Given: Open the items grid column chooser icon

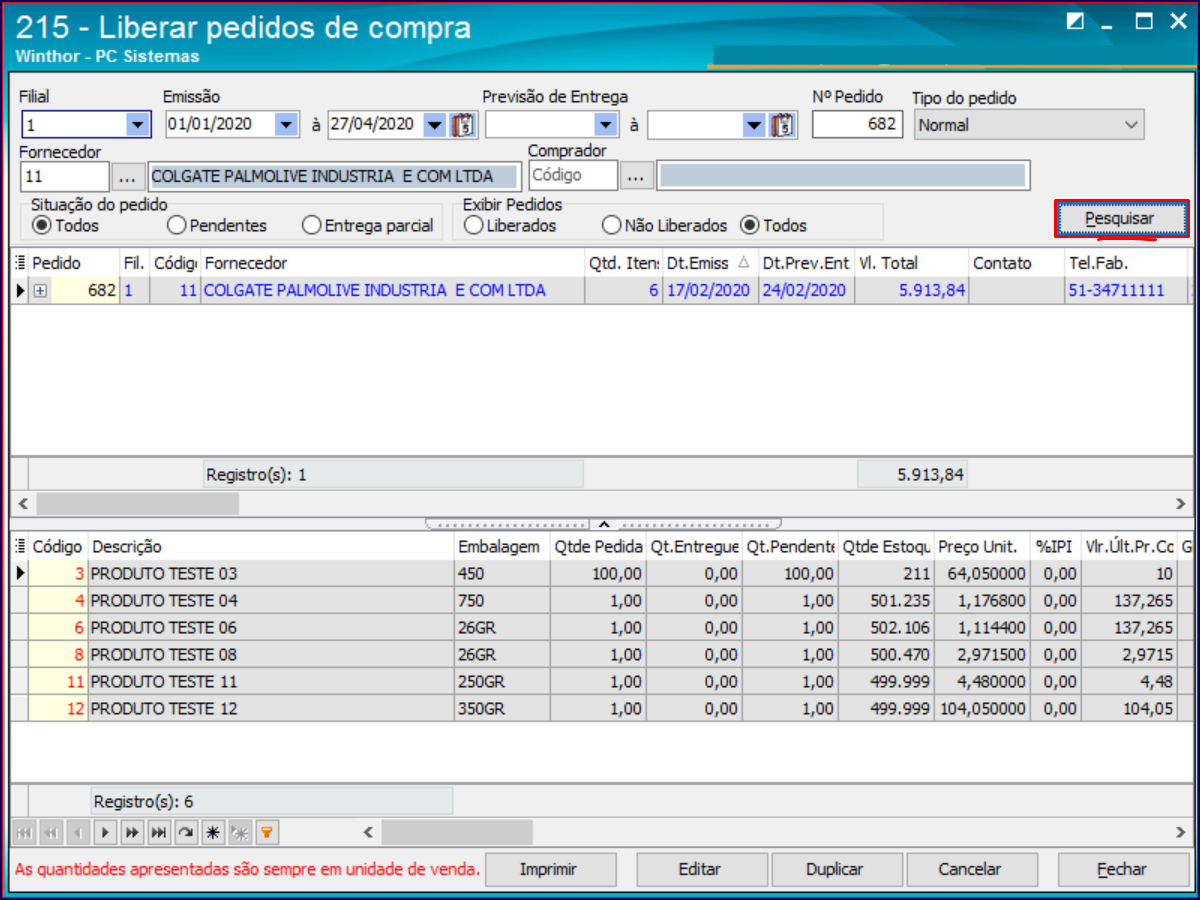Looking at the screenshot, I should (21, 547).
